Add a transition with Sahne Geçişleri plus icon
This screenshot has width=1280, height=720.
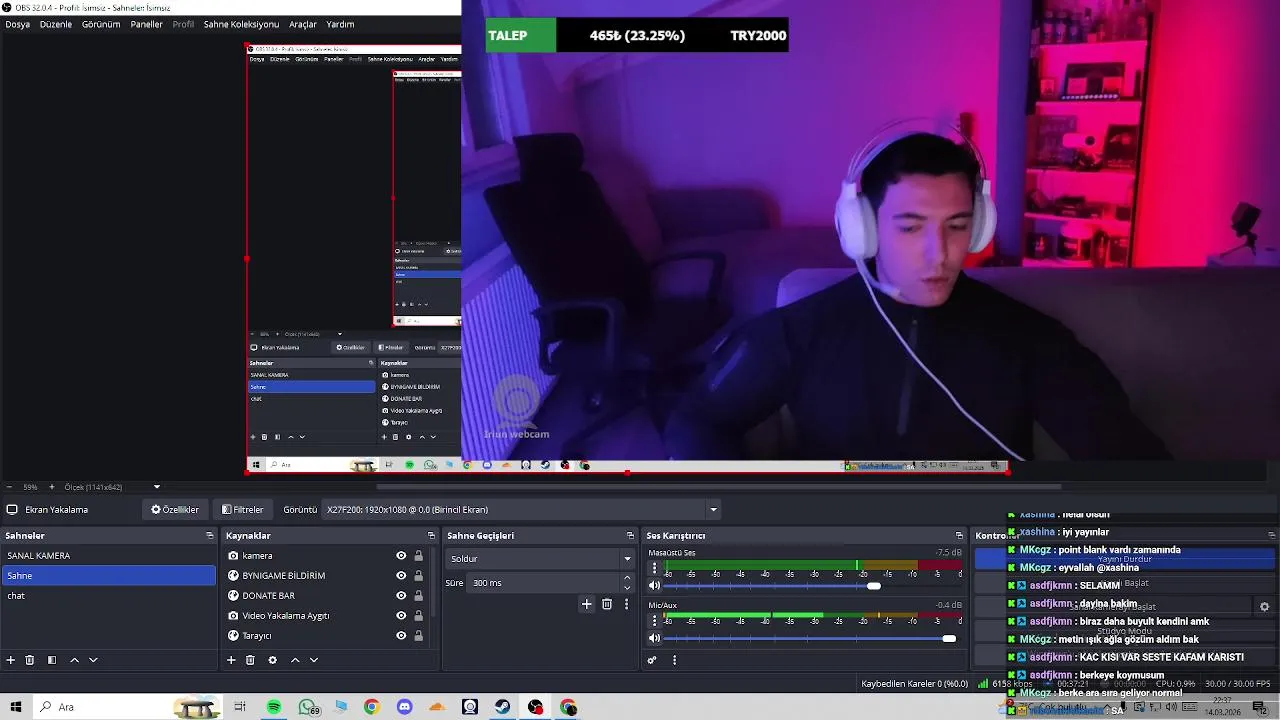tap(587, 604)
